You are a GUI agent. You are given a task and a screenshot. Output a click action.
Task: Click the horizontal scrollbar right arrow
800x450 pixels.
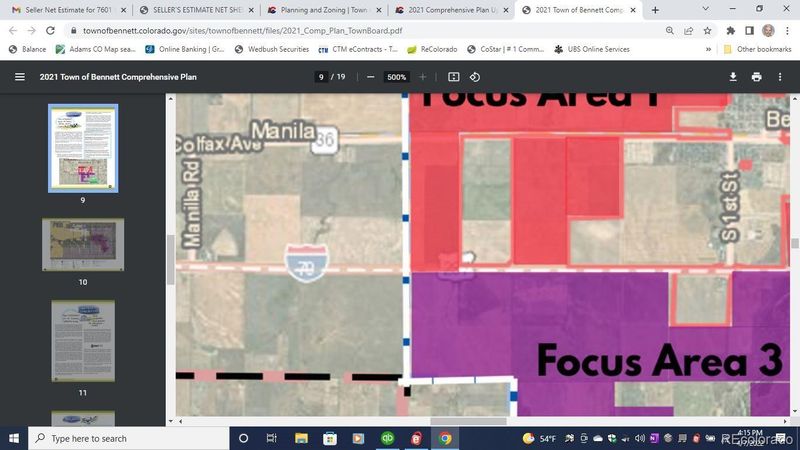pos(785,421)
